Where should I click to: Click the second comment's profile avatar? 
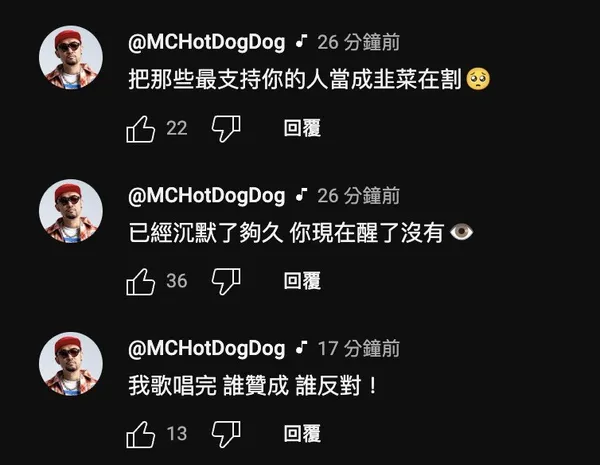tap(71, 211)
